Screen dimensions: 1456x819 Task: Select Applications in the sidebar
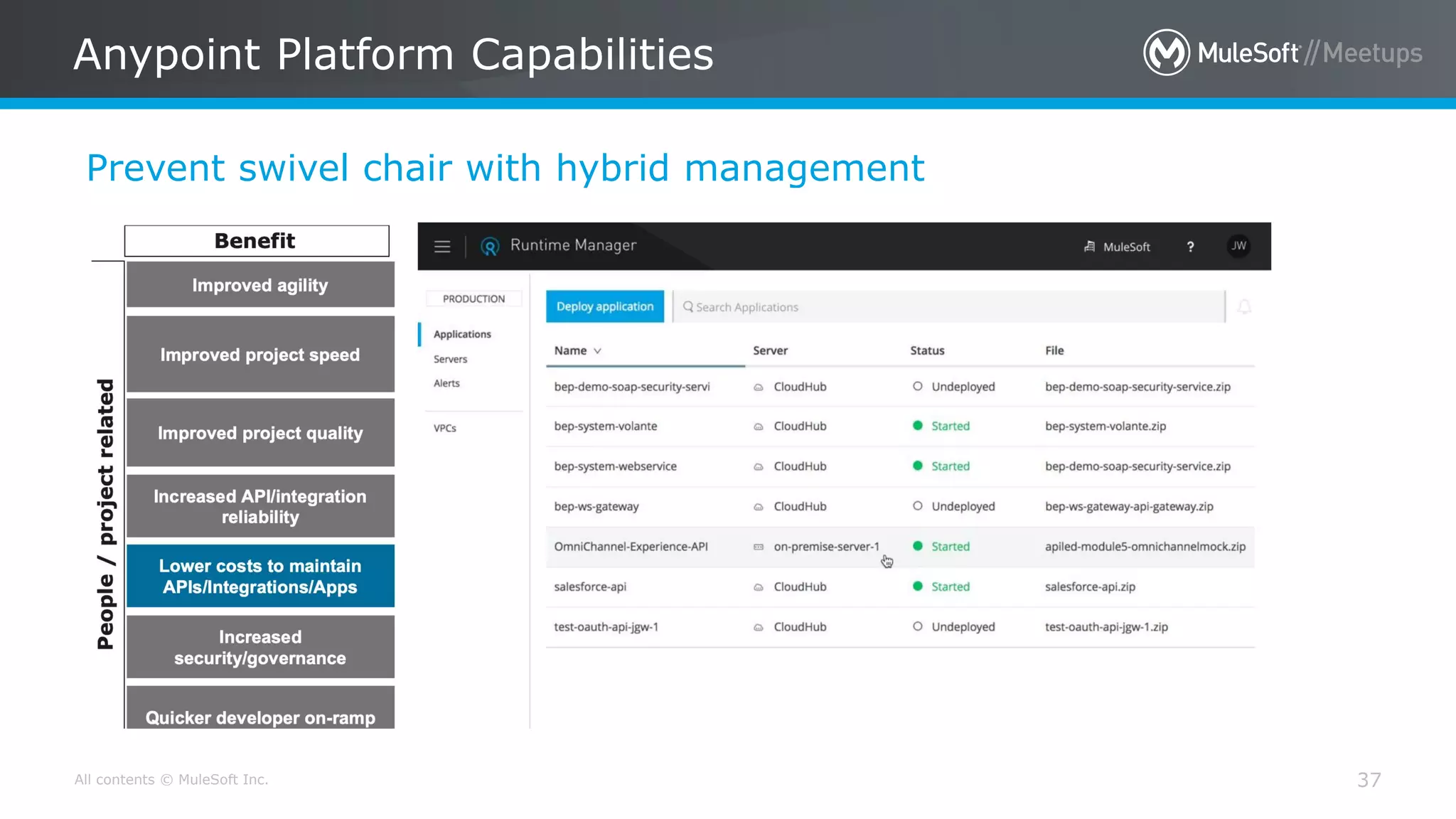click(x=462, y=334)
